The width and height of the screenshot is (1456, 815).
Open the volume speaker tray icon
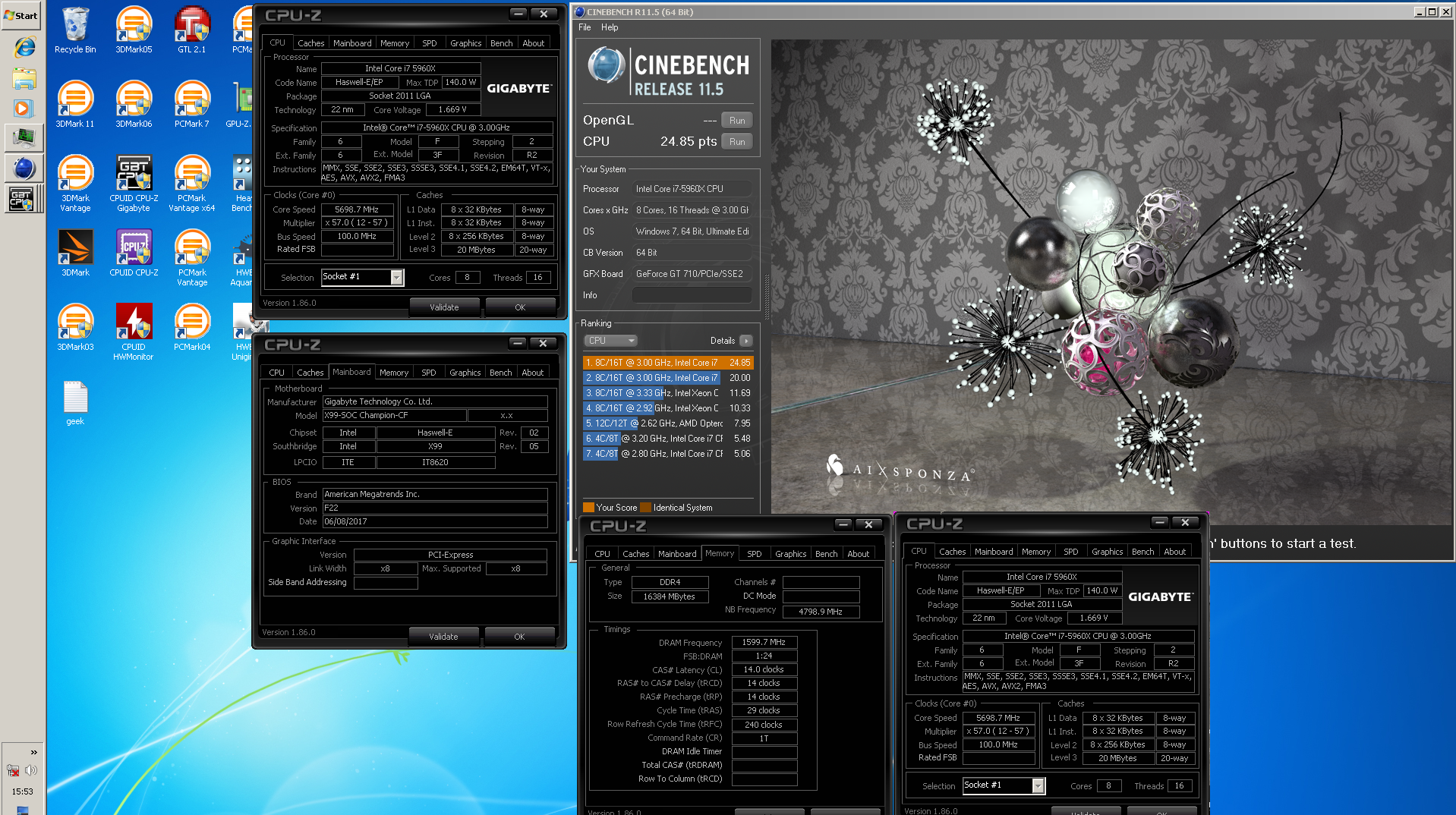coord(31,770)
